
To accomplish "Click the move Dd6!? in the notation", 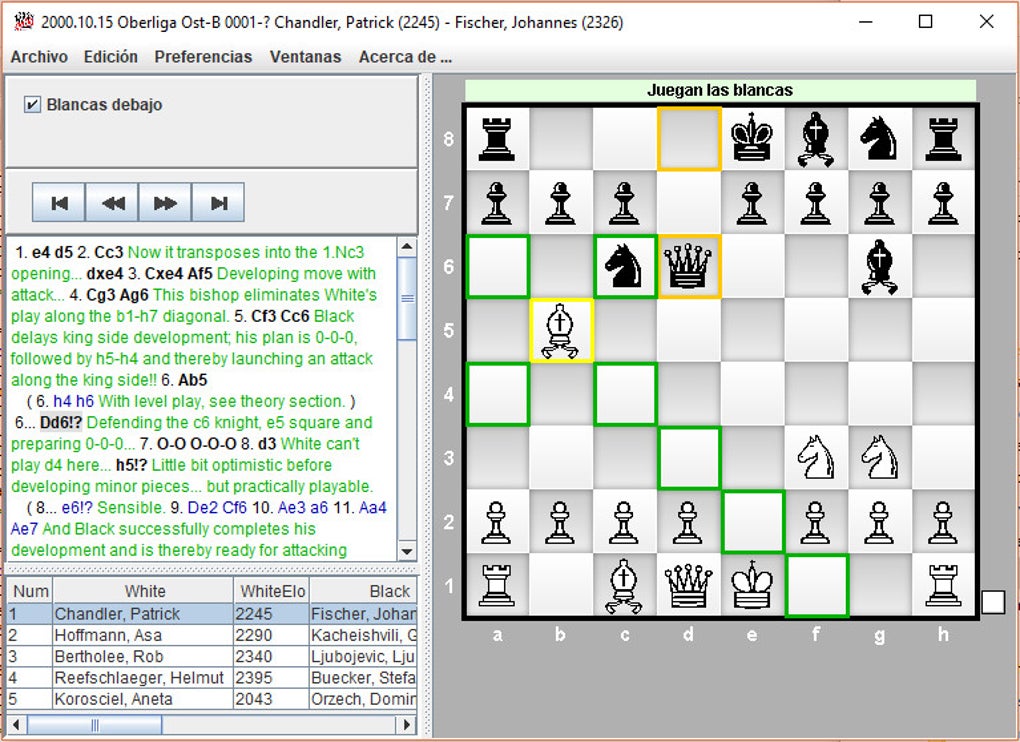I will click(61, 422).
